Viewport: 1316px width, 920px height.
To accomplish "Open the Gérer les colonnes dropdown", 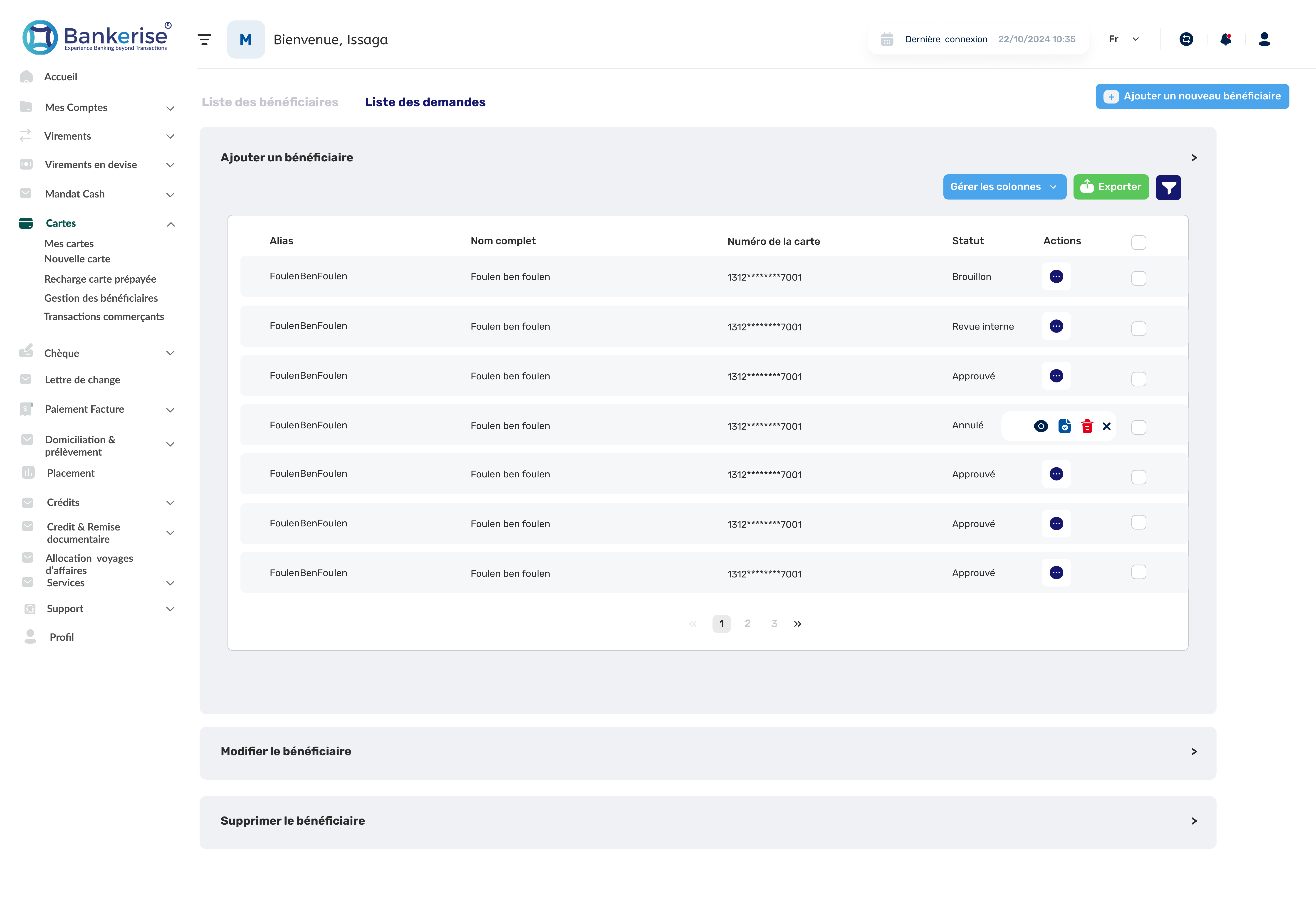I will click(1004, 187).
